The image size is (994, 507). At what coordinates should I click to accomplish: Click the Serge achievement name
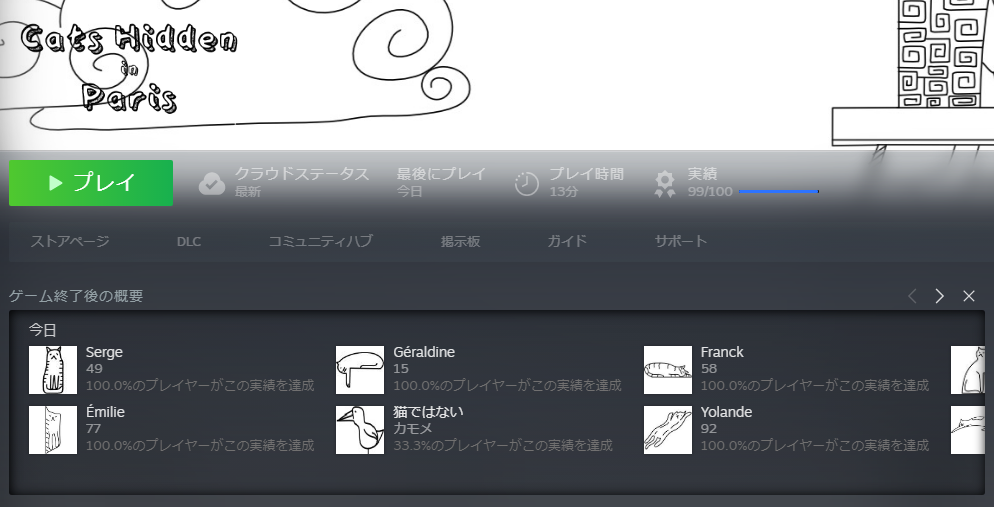[x=104, y=352]
